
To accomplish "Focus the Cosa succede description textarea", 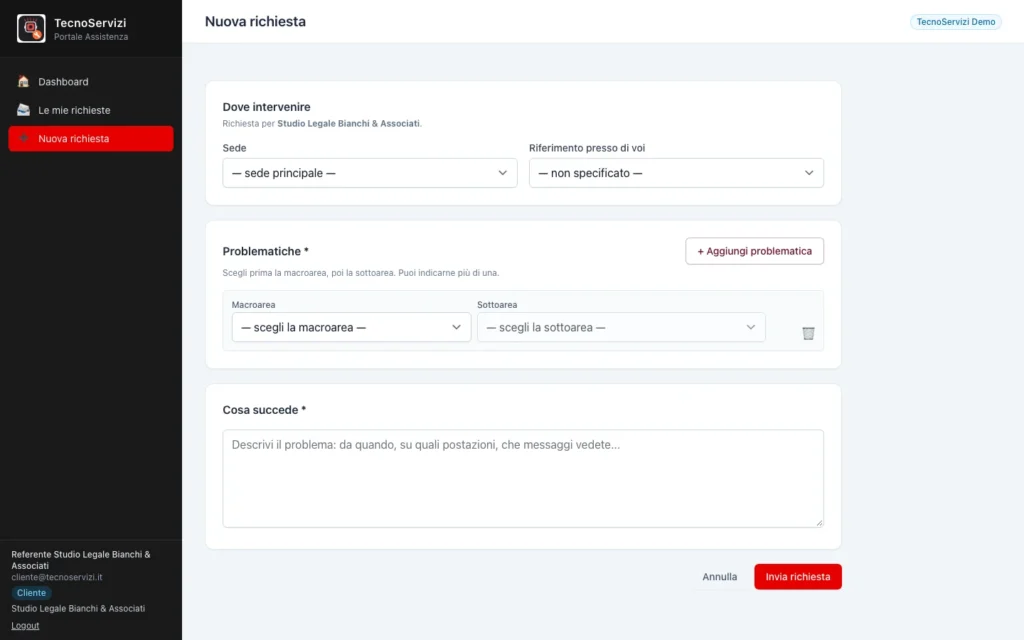I will pos(522,478).
